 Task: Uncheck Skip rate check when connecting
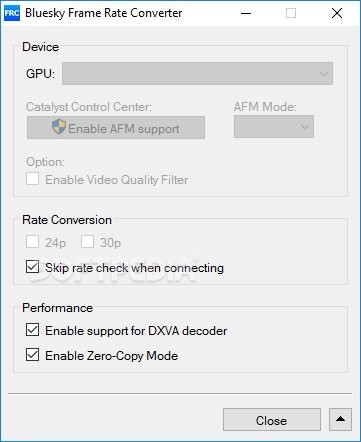[32, 267]
